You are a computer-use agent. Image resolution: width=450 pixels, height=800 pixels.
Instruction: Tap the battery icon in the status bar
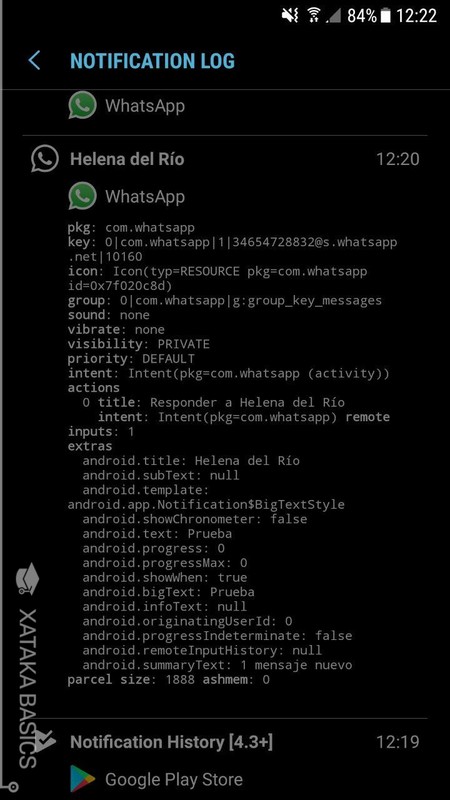(386, 16)
